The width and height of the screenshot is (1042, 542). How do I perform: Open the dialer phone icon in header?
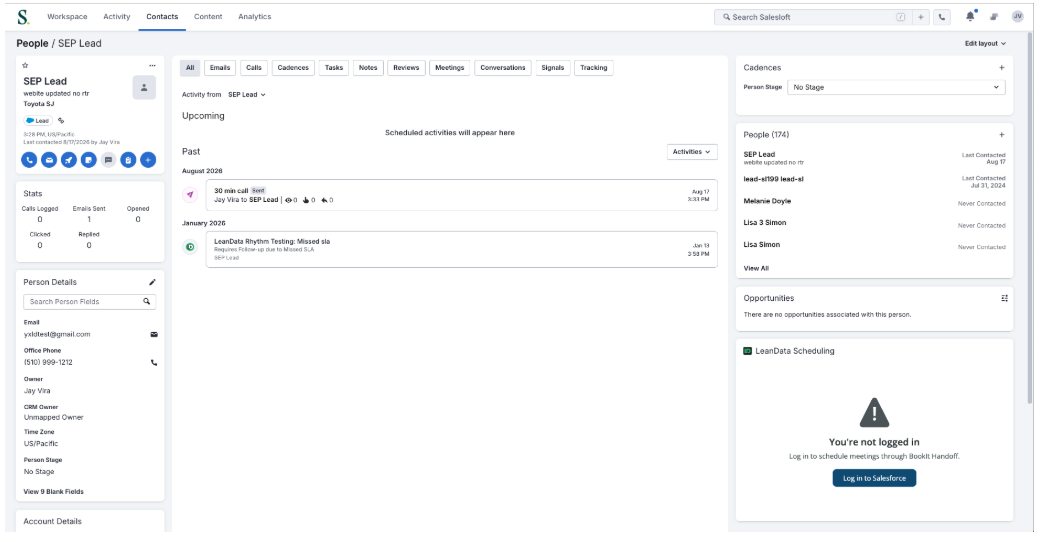pyautogui.click(x=942, y=17)
